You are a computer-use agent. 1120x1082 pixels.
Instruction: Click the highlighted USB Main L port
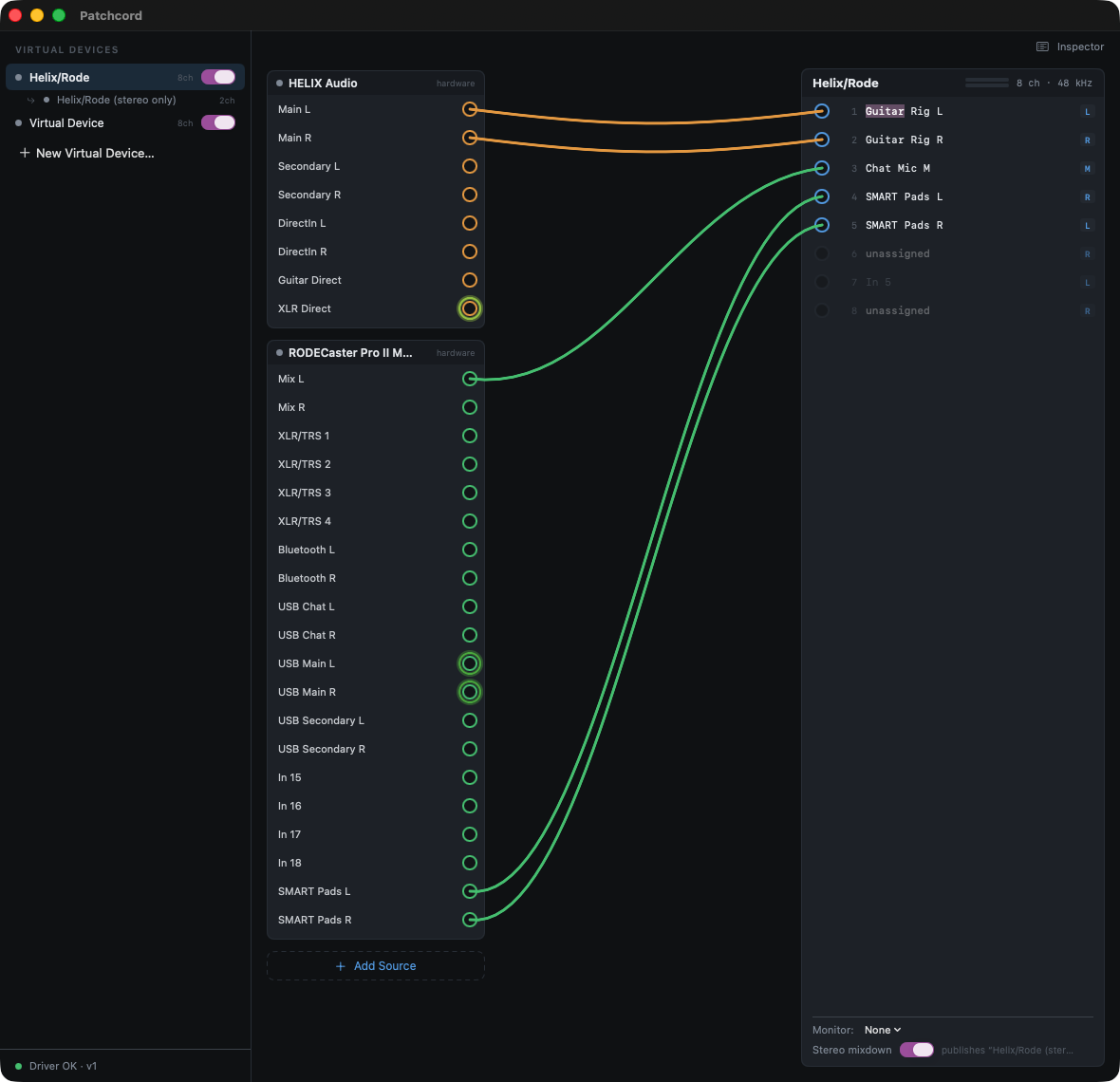click(x=469, y=663)
